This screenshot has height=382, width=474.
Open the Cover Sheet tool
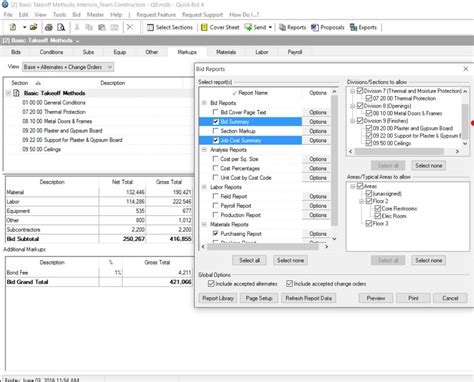(220, 27)
